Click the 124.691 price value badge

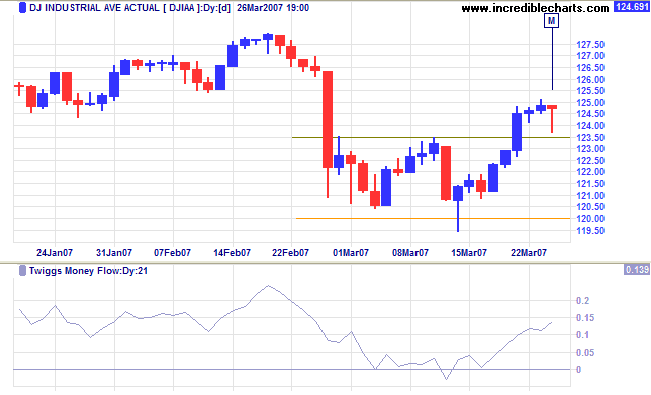pos(631,7)
